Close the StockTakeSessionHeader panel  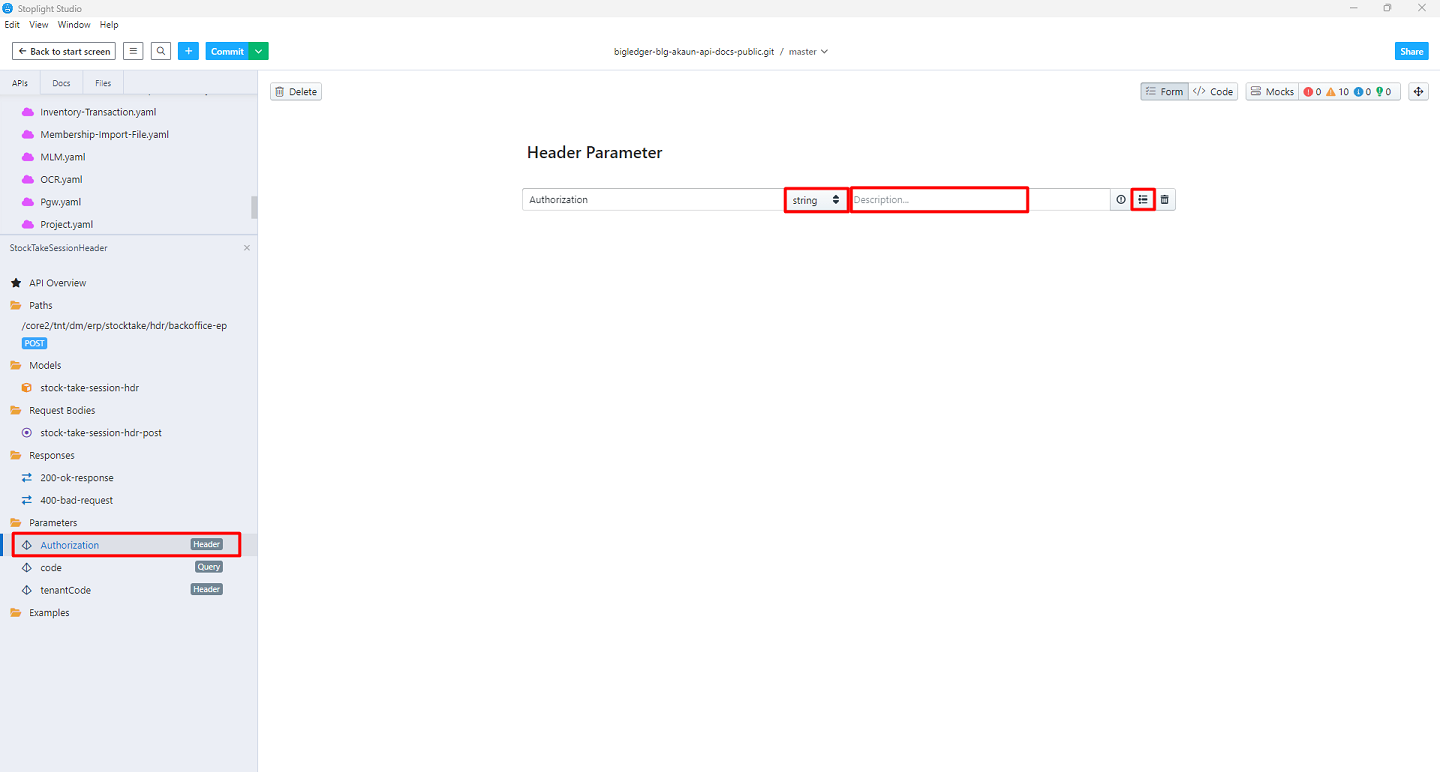tap(247, 248)
